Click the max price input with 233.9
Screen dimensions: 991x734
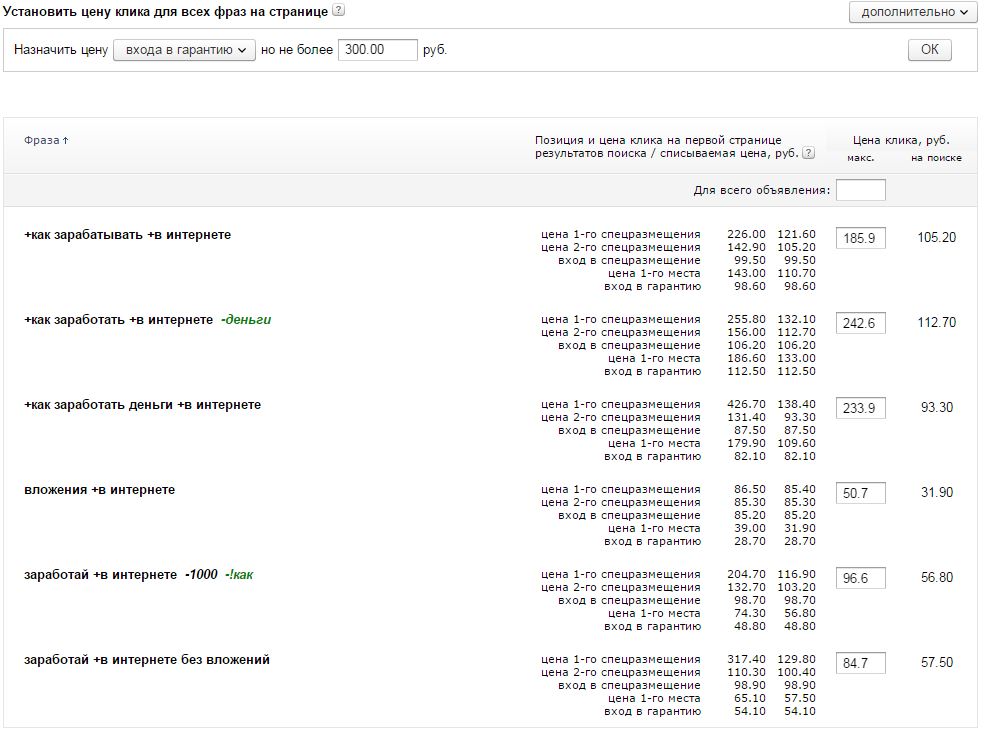[860, 408]
